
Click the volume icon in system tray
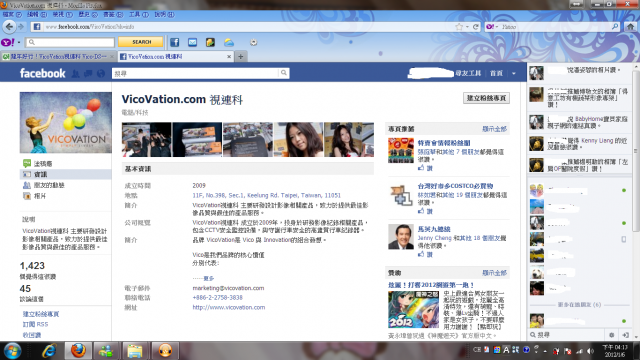[590, 351]
